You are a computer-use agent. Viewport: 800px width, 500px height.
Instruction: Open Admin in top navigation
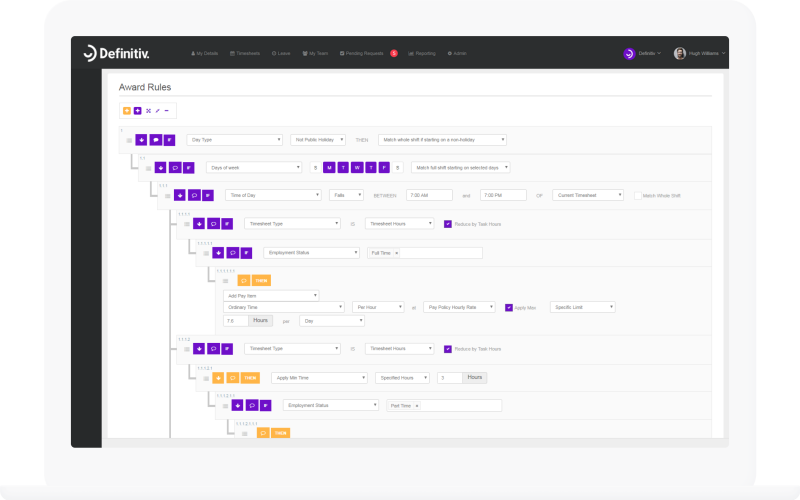457,53
